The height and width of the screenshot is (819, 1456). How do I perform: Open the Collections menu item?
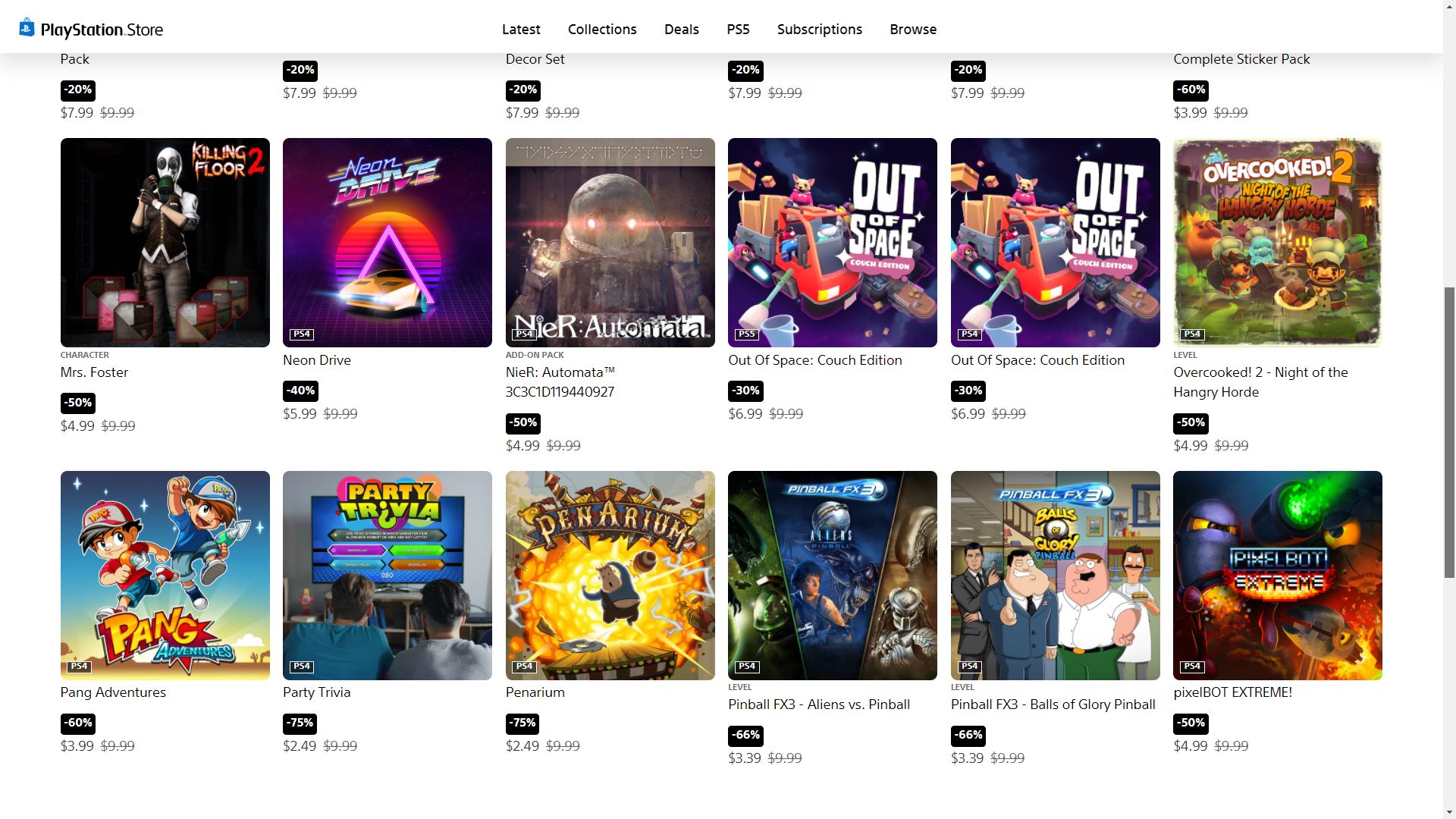[602, 30]
